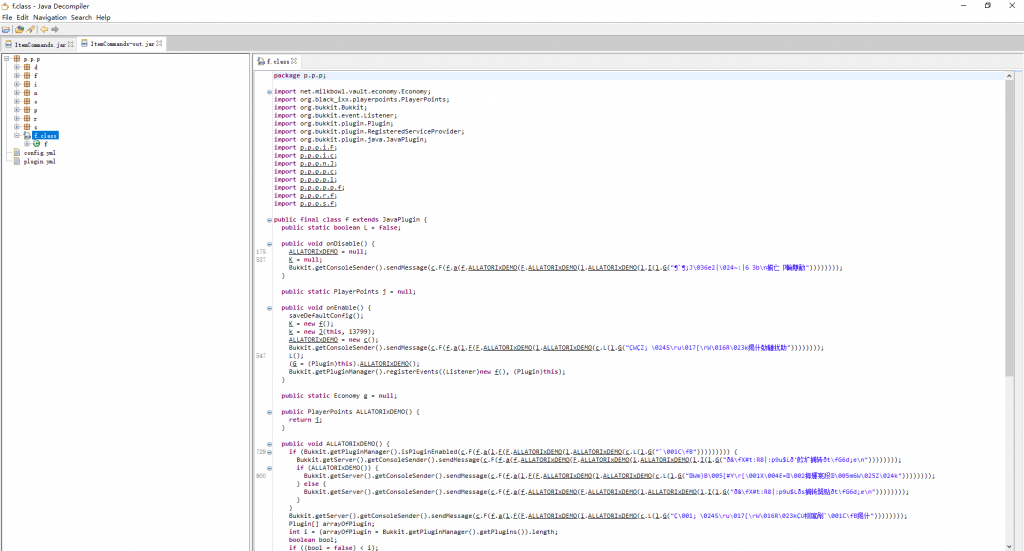1024x551 pixels.
Task: Expand the n package node
Action: (17, 93)
